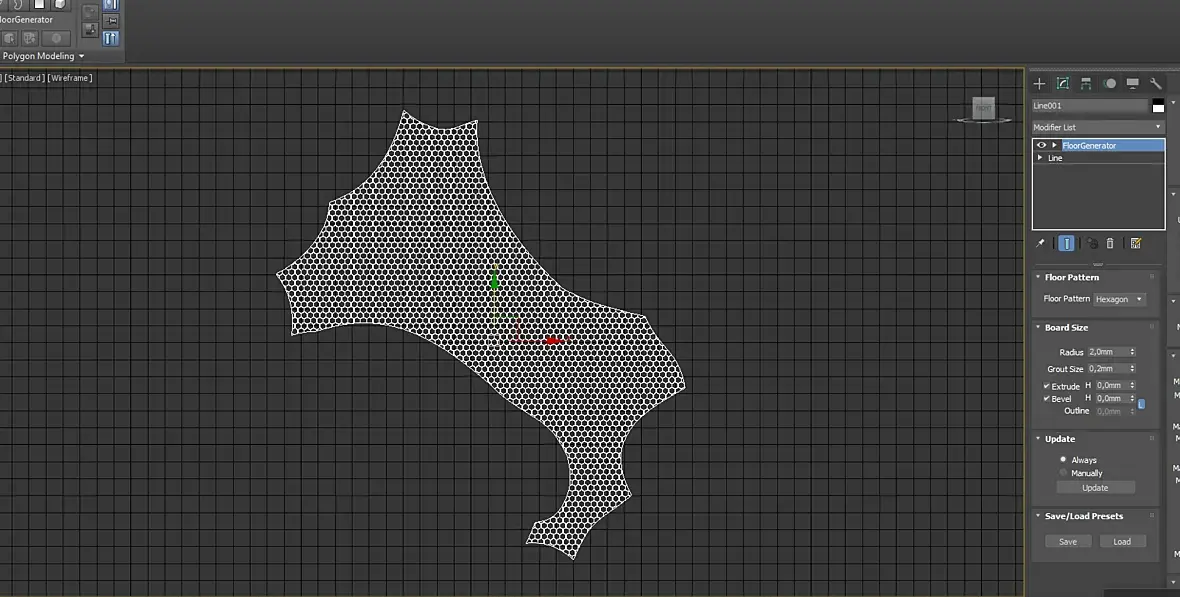Collapse the Save/Load Presets rollout
This screenshot has height=597, width=1180.
point(1039,516)
